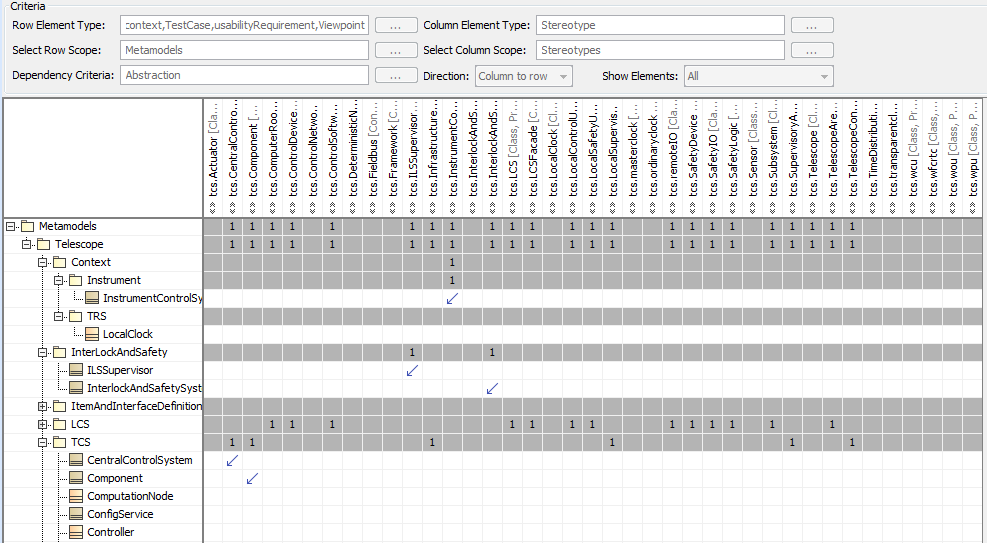Select the tcs.Actuator column header

click(x=213, y=158)
